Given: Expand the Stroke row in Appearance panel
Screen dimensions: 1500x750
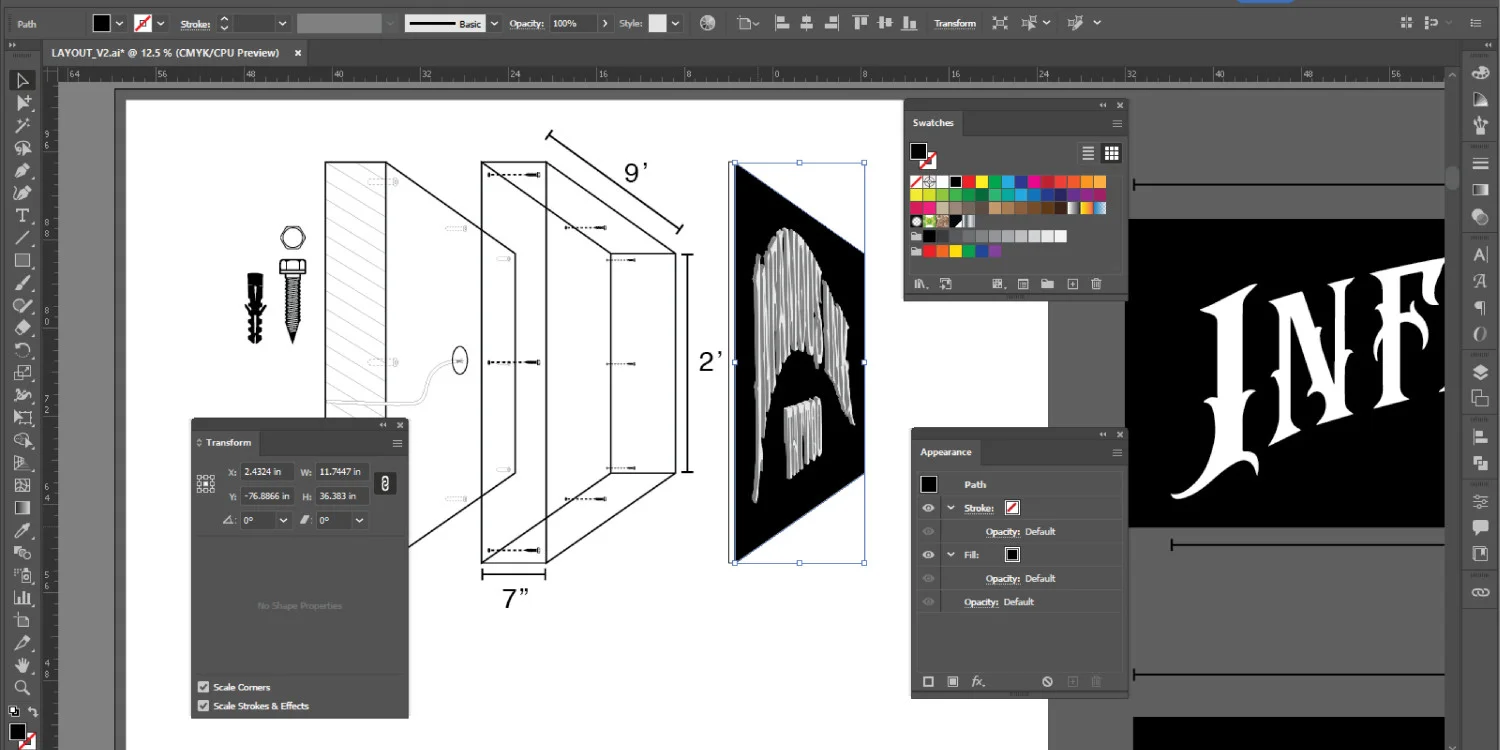Looking at the screenshot, I should [951, 508].
